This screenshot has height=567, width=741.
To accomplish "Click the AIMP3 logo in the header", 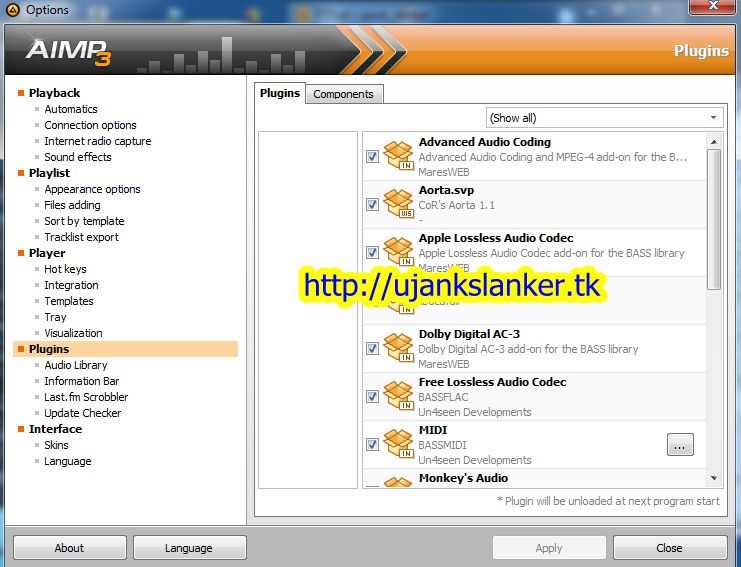I will 69,52.
